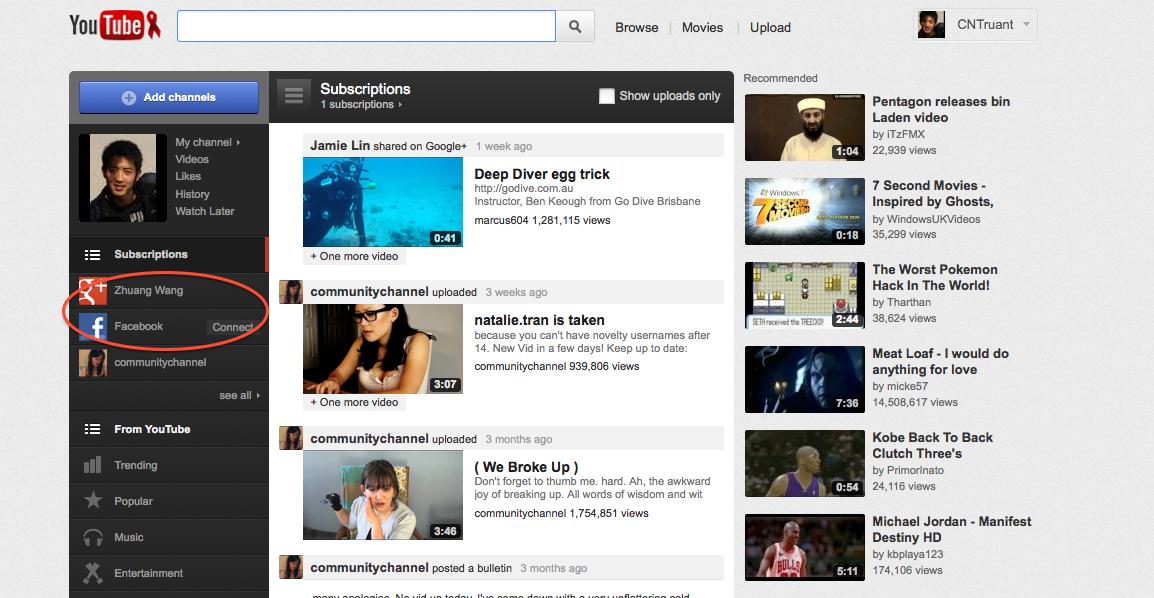Screen dimensions: 1154x598
Task: Click the Facebook Connect button
Action: pyautogui.click(x=233, y=327)
